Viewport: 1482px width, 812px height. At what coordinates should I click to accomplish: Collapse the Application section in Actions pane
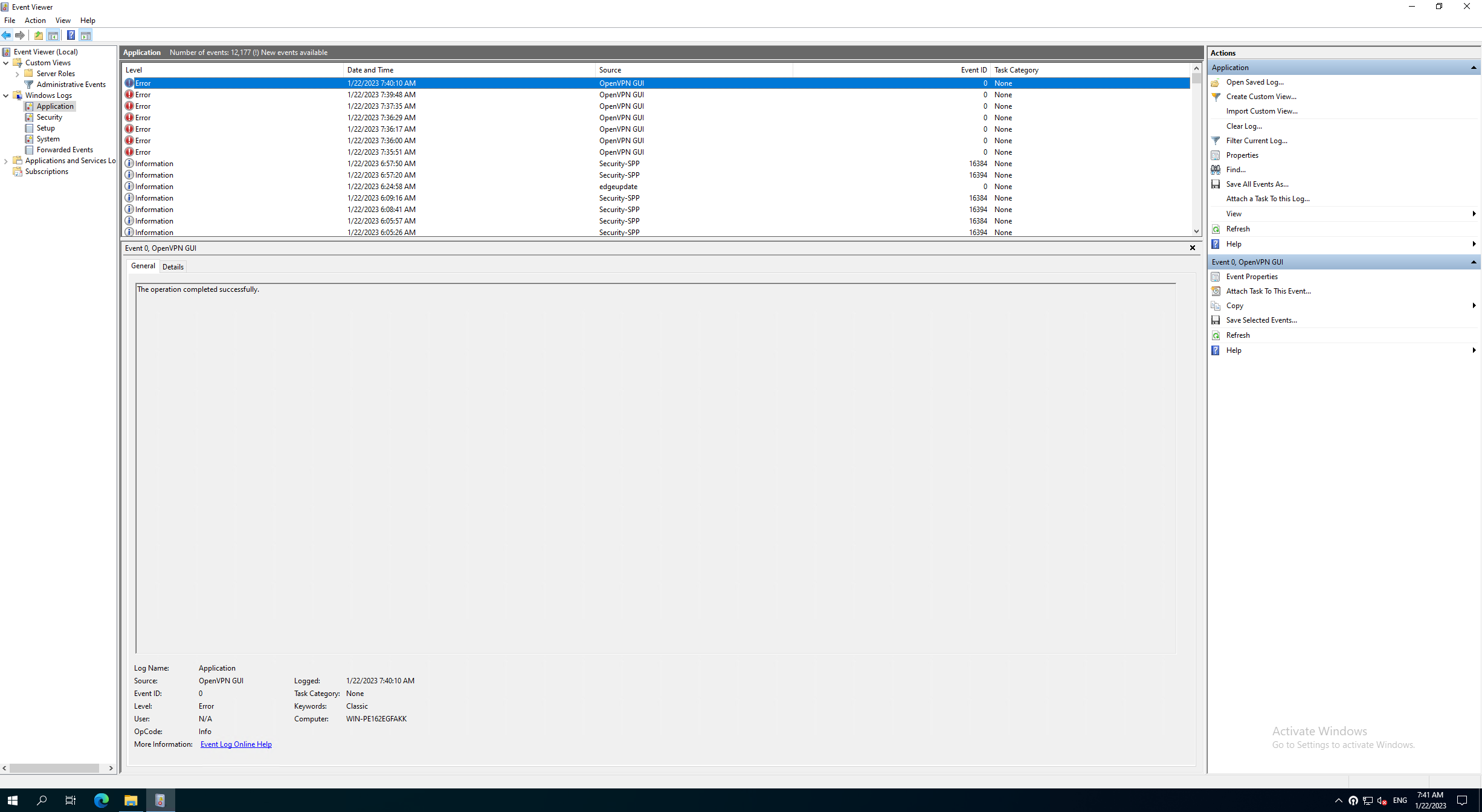[1472, 67]
